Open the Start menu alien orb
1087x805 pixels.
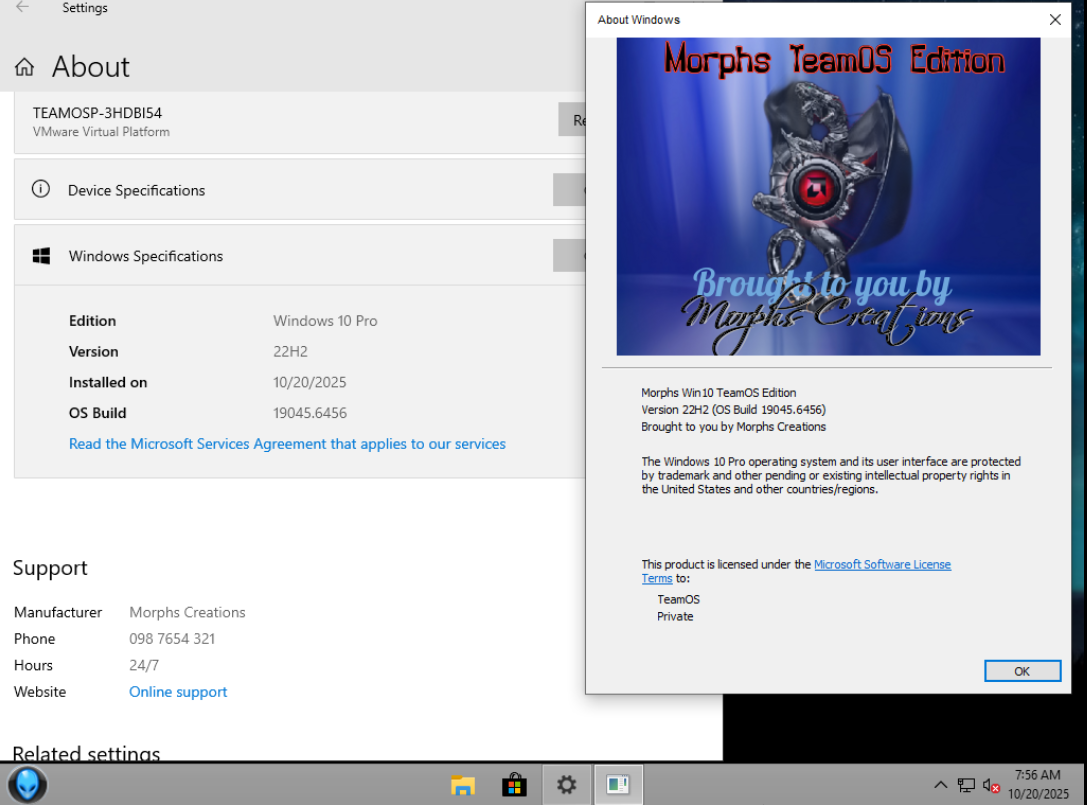click(x=27, y=785)
